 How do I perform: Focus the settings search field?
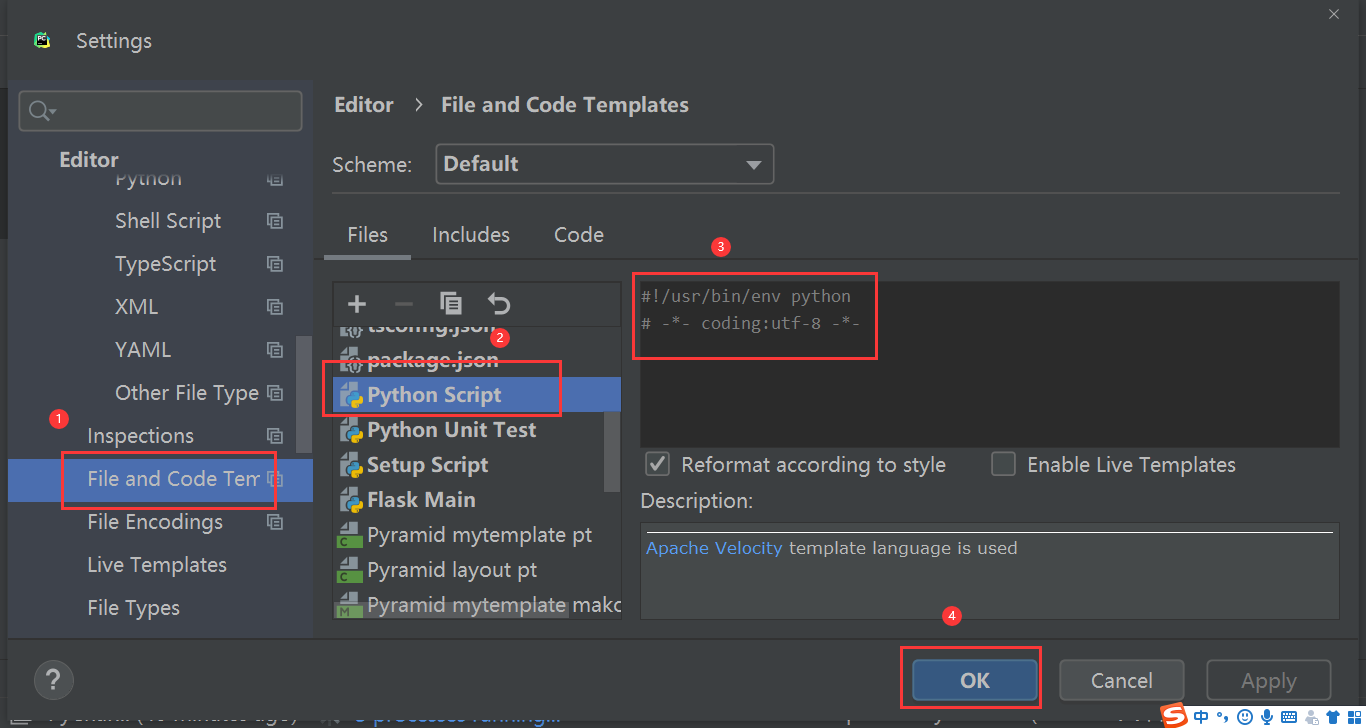(x=160, y=111)
